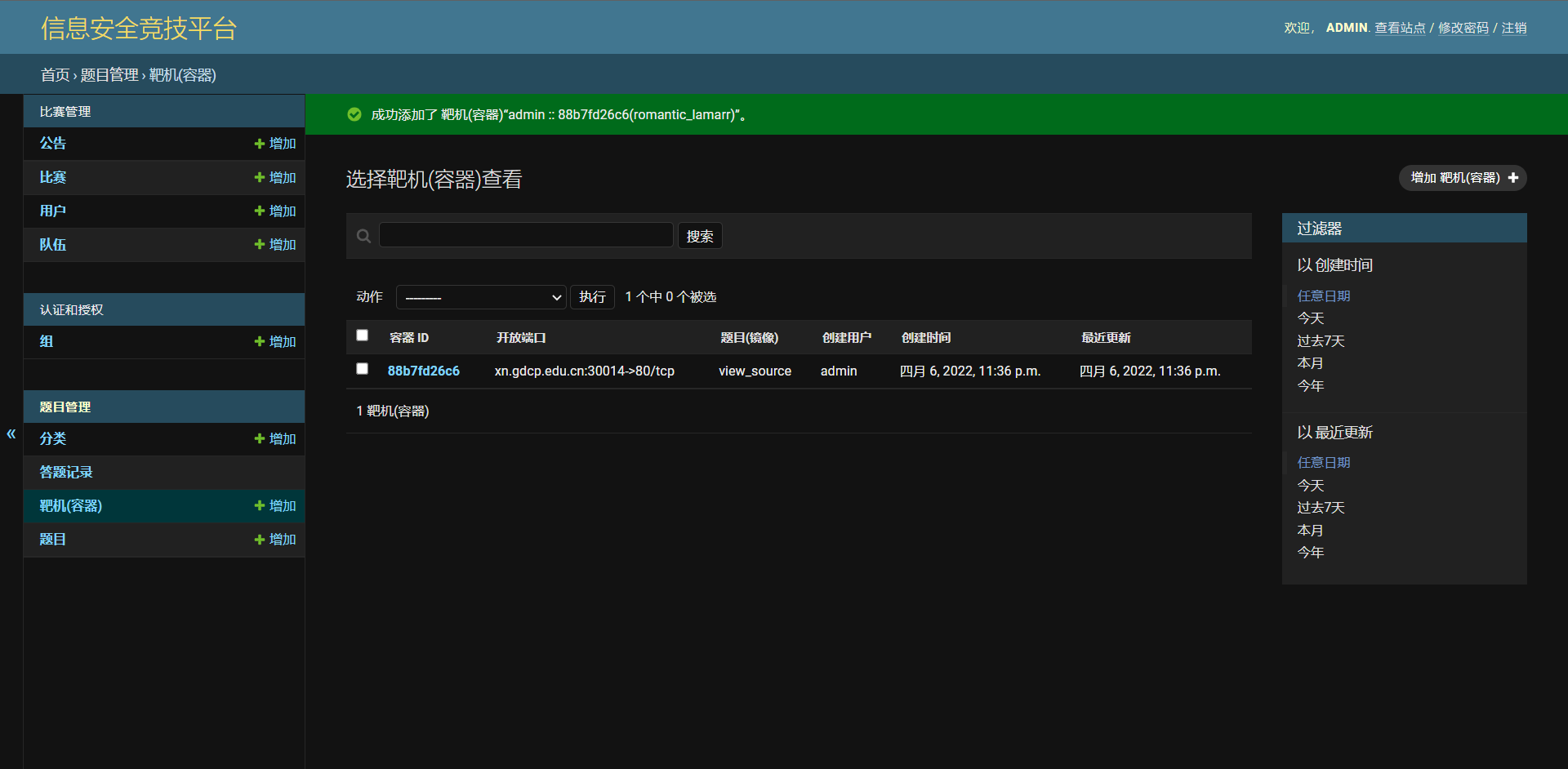Check the row checkbox for 88b7fd26c6
Image resolution: width=1568 pixels, height=769 pixels.
(363, 369)
